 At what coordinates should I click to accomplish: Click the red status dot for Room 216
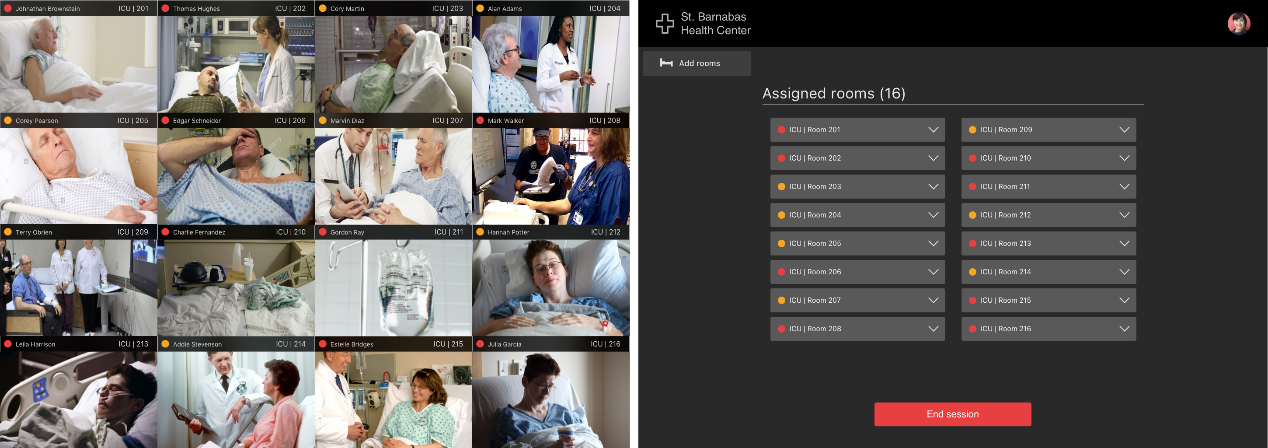tap(973, 329)
